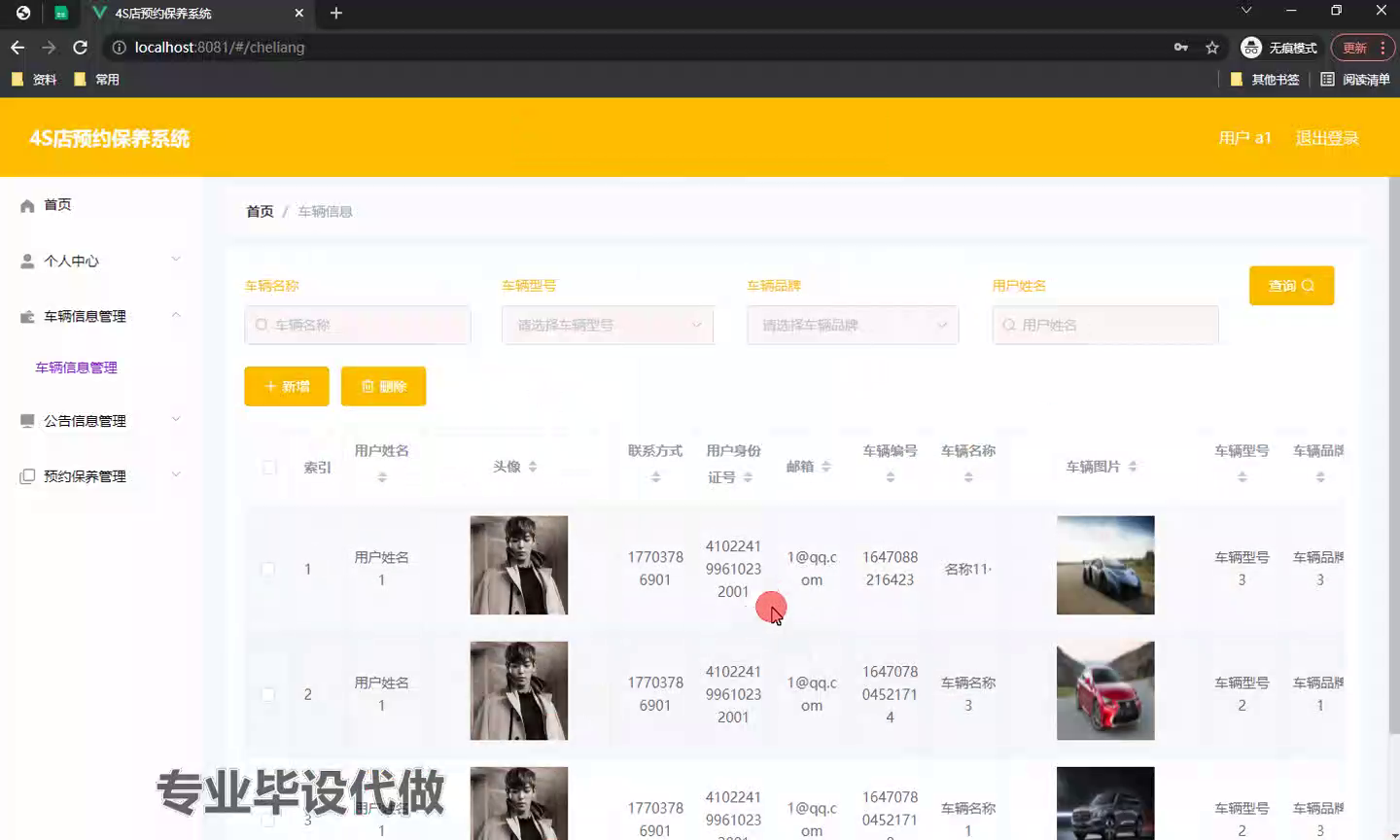Click the site information icon in address bar
Image resolution: width=1400 pixels, height=840 pixels.
[119, 47]
